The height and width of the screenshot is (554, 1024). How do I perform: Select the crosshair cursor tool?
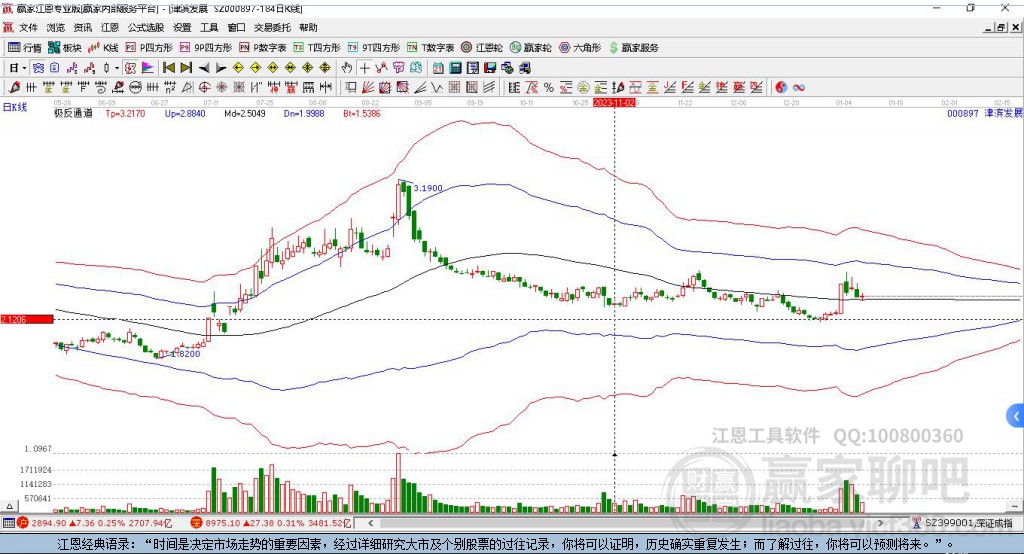click(x=364, y=68)
